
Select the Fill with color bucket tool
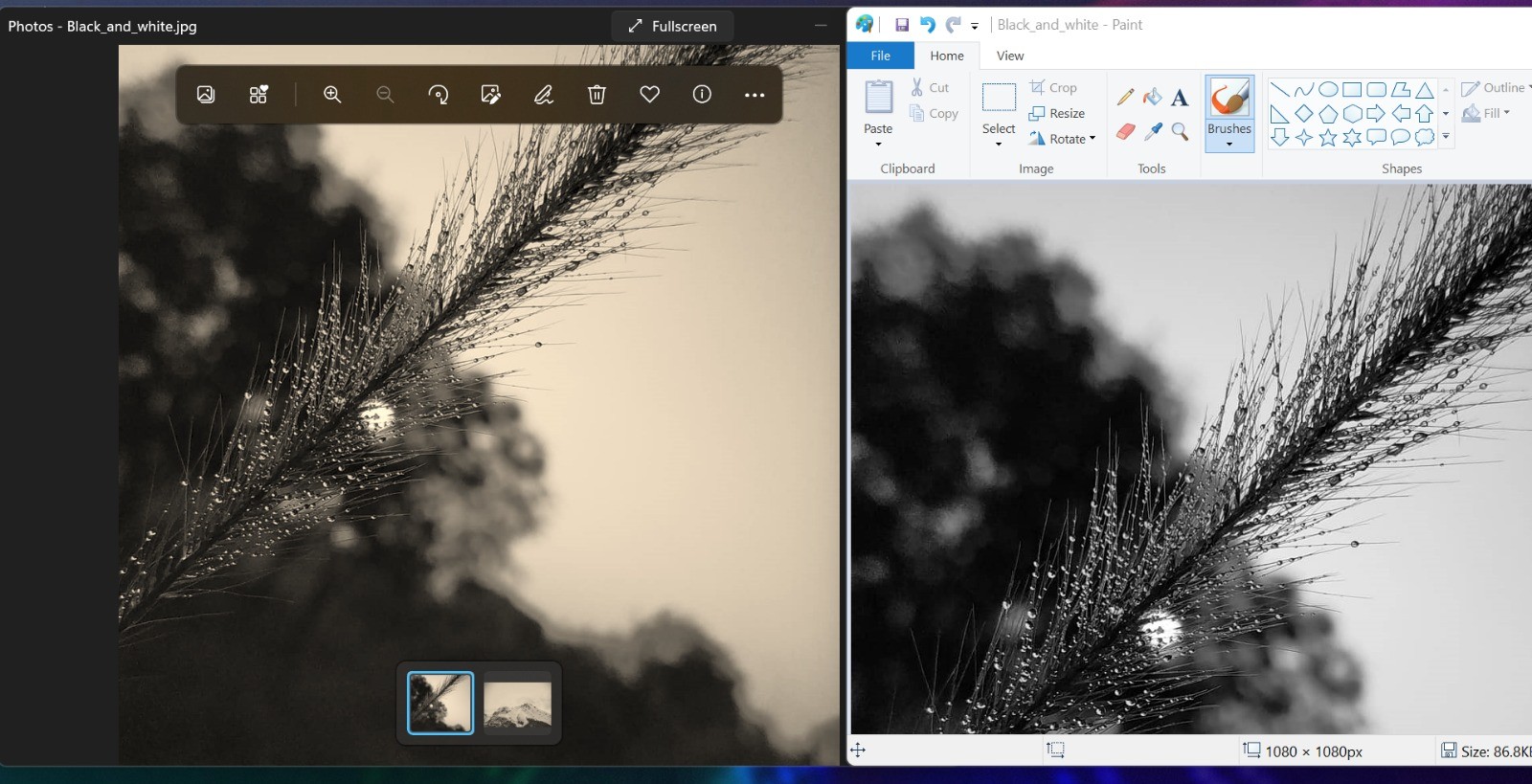coord(1153,97)
